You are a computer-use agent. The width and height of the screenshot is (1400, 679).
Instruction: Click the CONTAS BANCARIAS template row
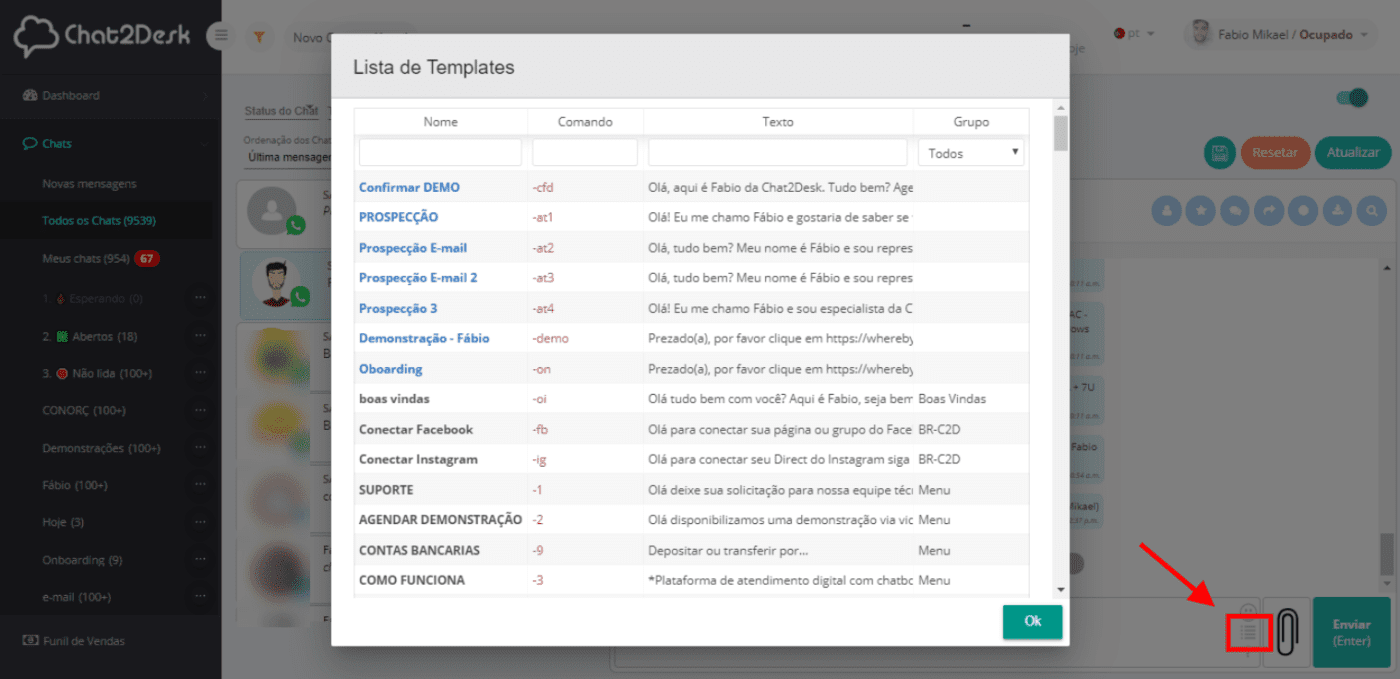coord(692,550)
